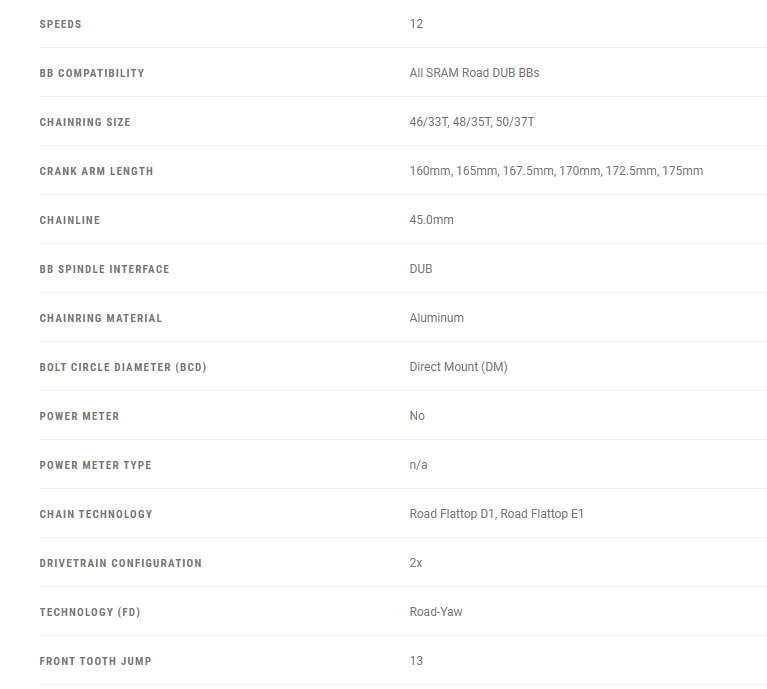The image size is (767, 689).
Task: Click the BB COMPATIBILITY label
Action: coord(92,73)
